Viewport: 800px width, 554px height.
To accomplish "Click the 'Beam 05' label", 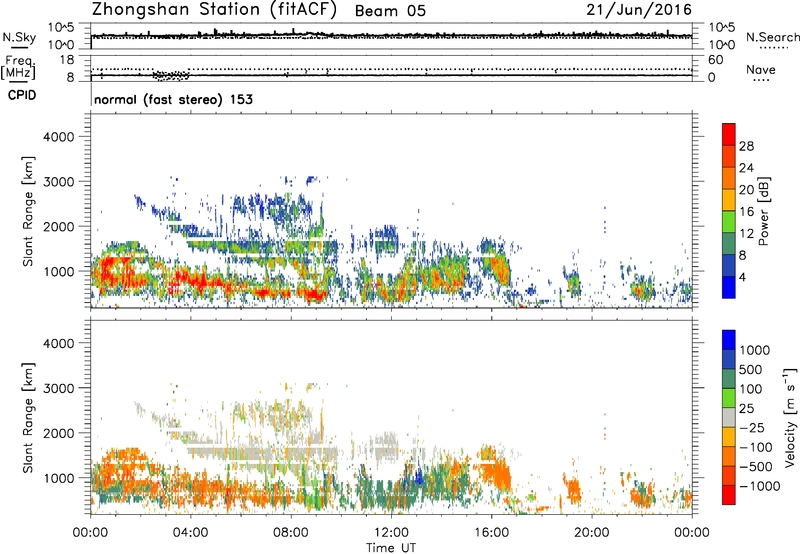I will point(390,11).
